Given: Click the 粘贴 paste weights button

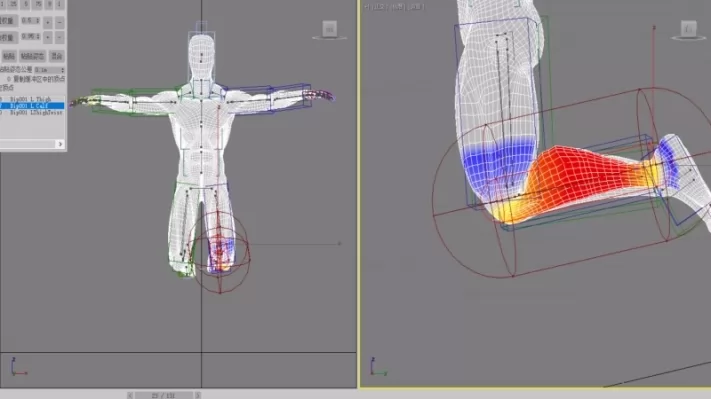Looking at the screenshot, I should (9, 56).
